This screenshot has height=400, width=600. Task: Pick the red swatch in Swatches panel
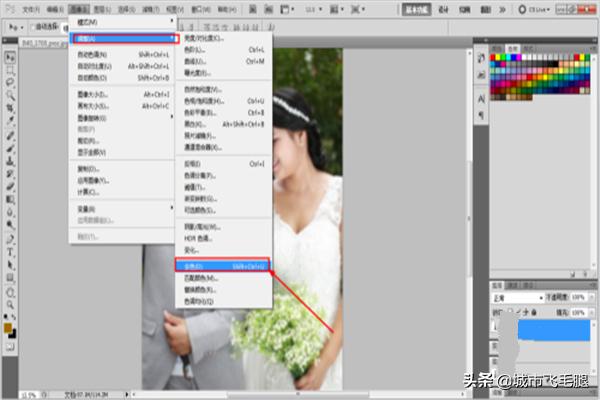(x=493, y=58)
